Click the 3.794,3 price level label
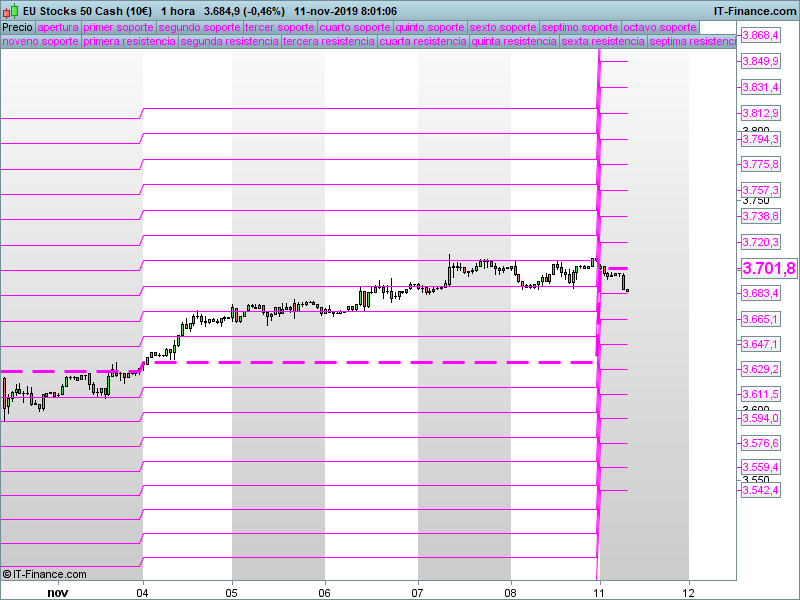 [x=760, y=139]
